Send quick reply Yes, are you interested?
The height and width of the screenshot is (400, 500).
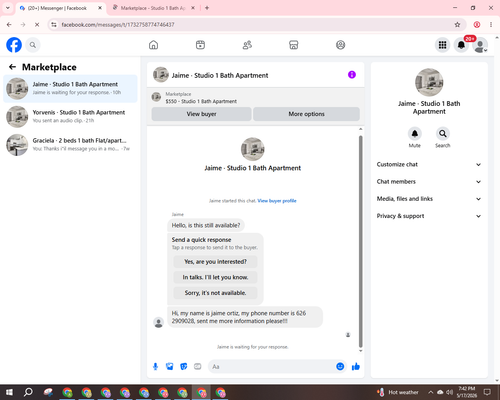click(215, 262)
